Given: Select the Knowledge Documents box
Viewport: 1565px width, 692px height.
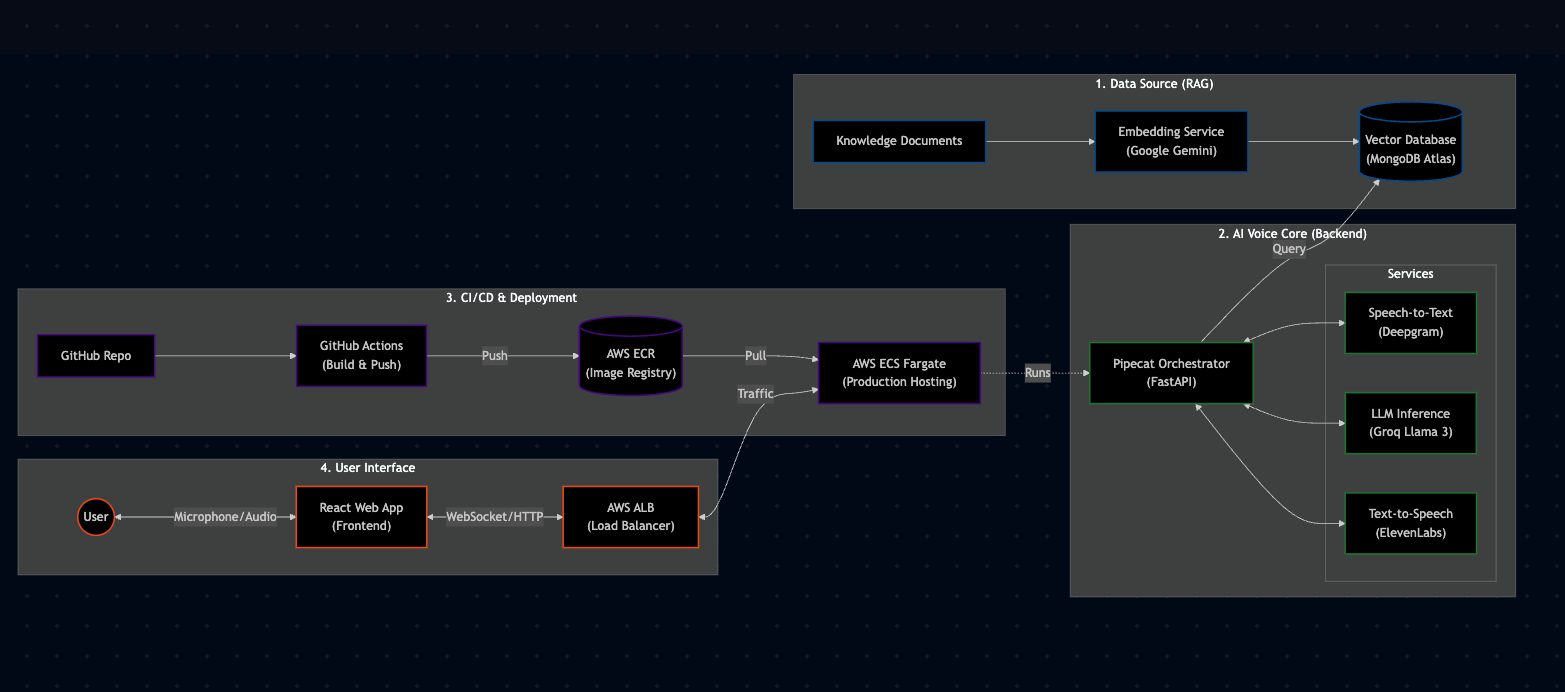Looking at the screenshot, I should [x=899, y=141].
